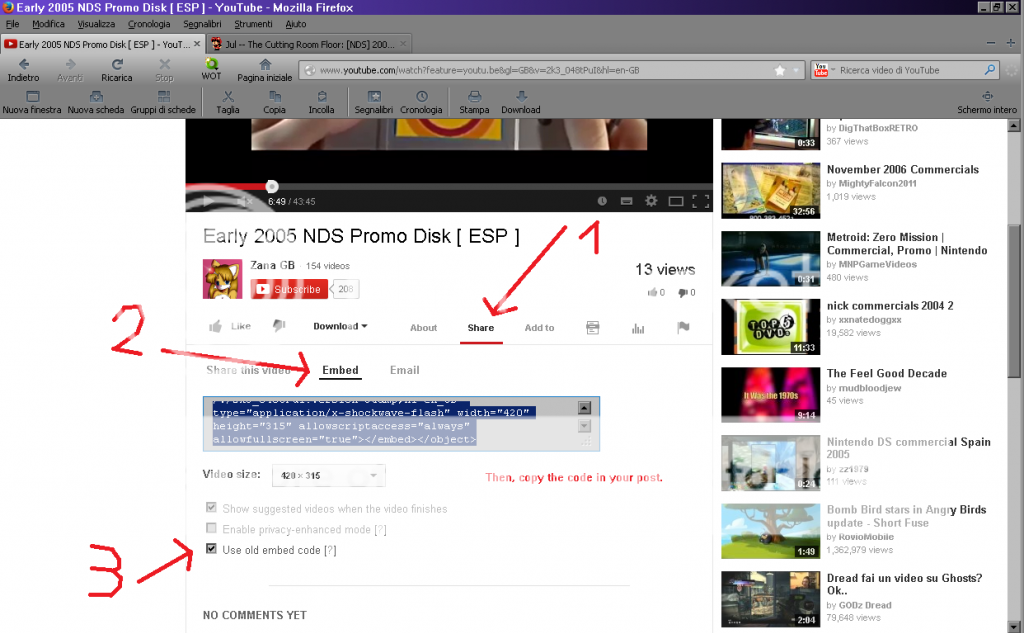
Task: Open the YouTube search engine dropdown
Action: pyautogui.click(x=822, y=70)
